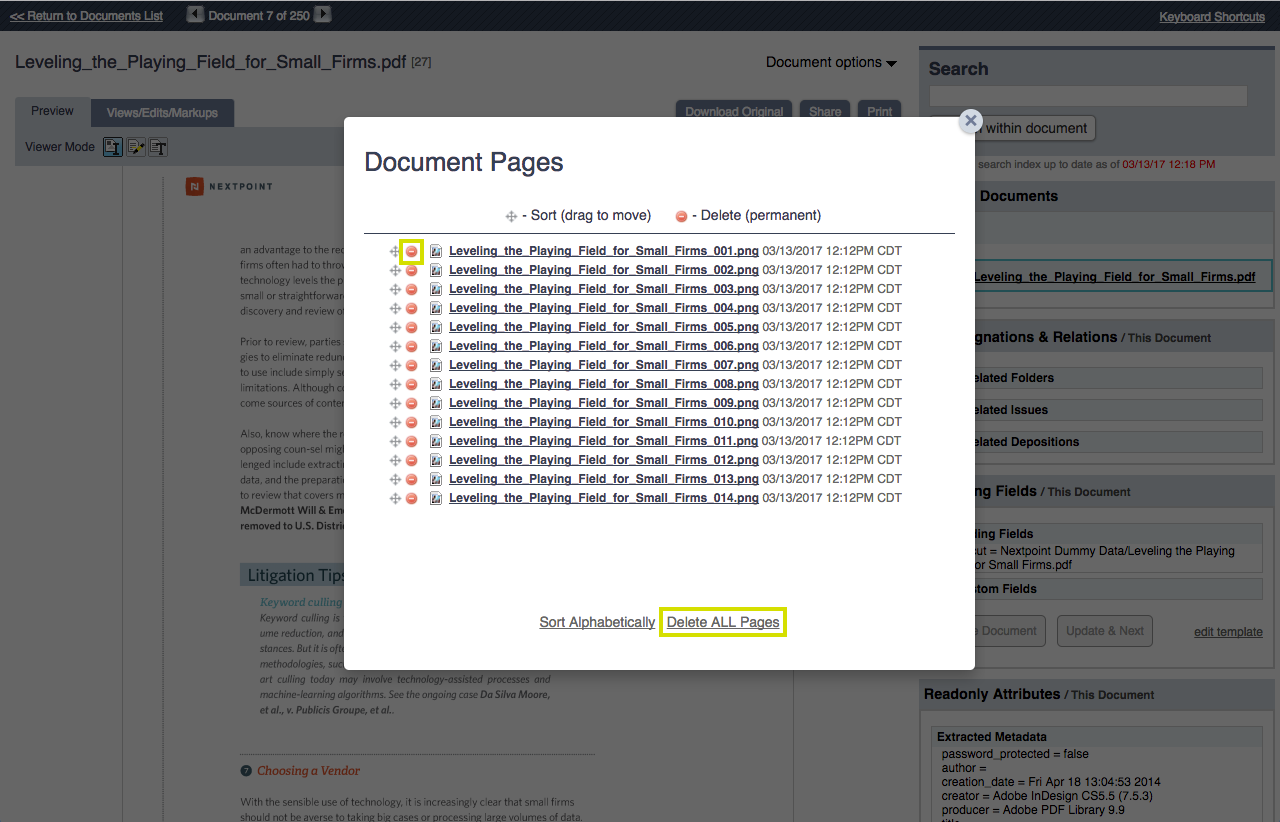Click timestamp text of page 004.png
The image size is (1280, 822).
click(x=832, y=308)
